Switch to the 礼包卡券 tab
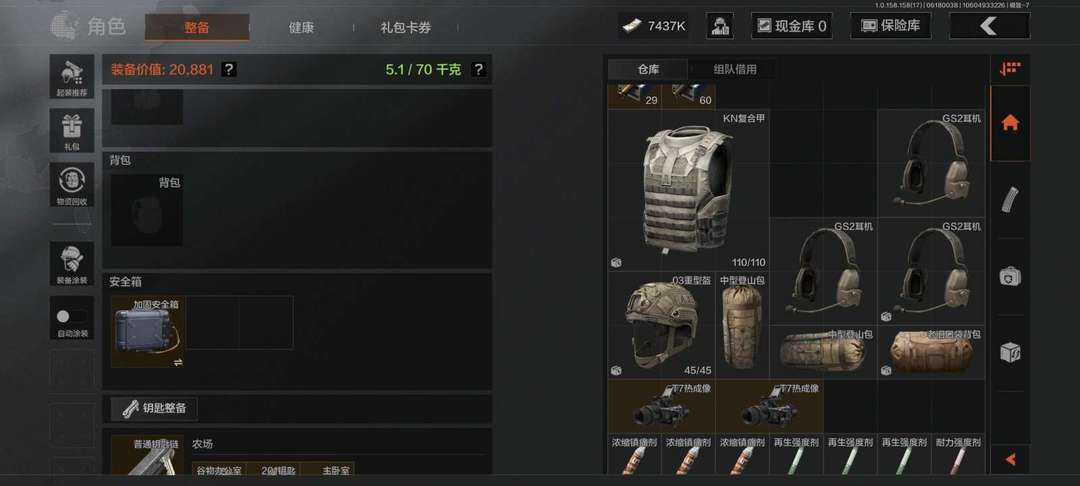1080x486 pixels. tap(406, 28)
